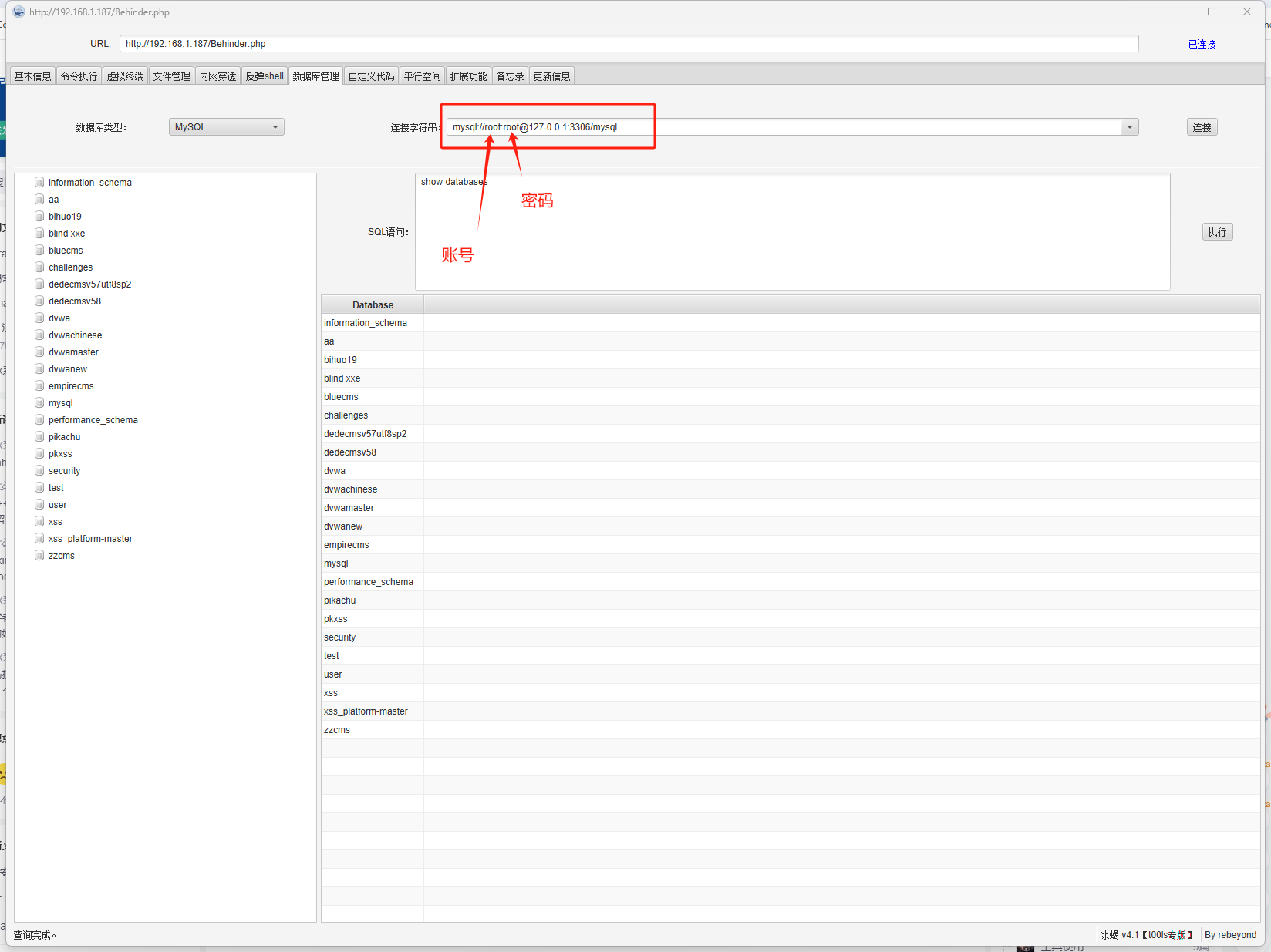This screenshot has width=1271, height=952.
Task: Select pikachu in the database tree
Action: [x=64, y=437]
